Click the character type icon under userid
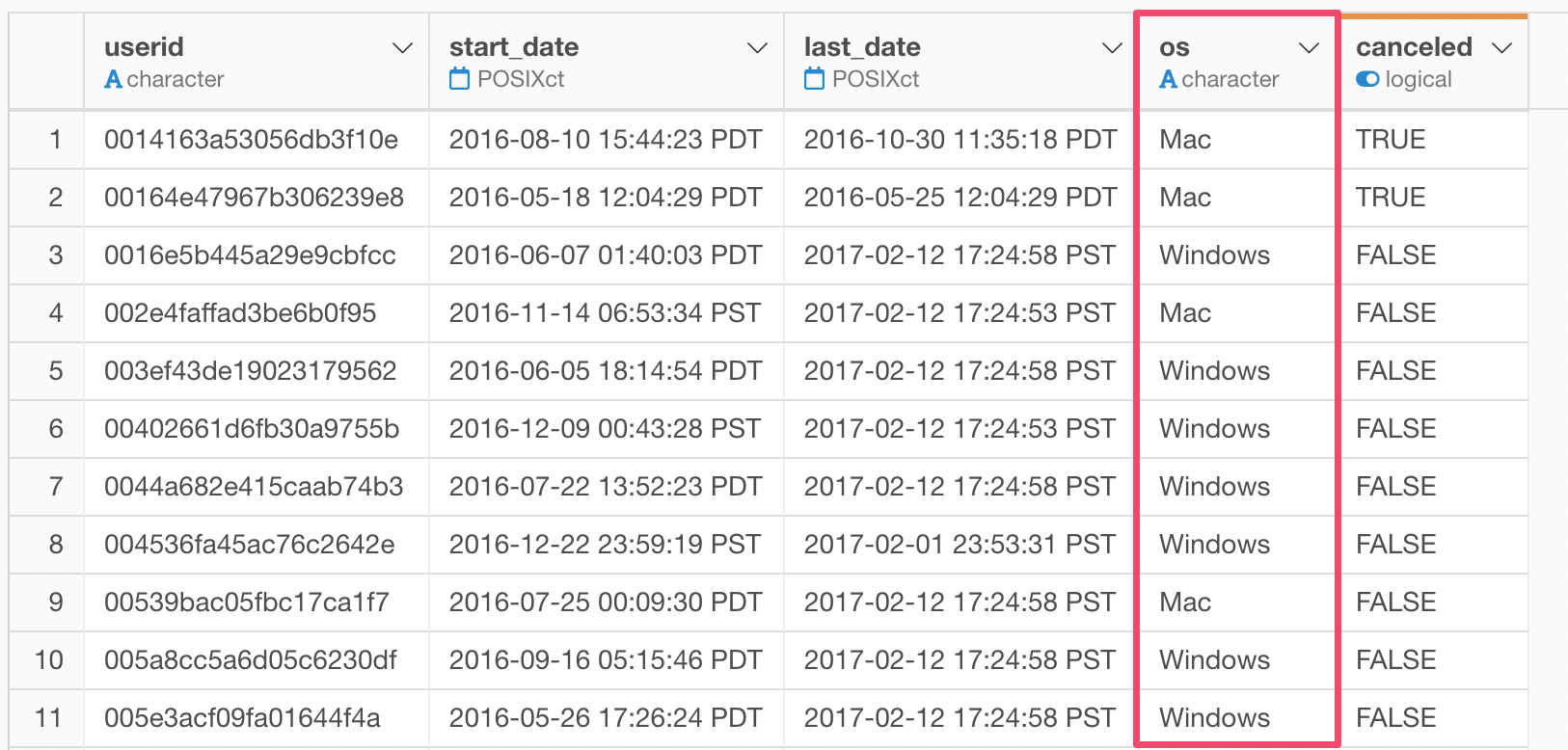The height and width of the screenshot is (750, 1568). point(114,79)
